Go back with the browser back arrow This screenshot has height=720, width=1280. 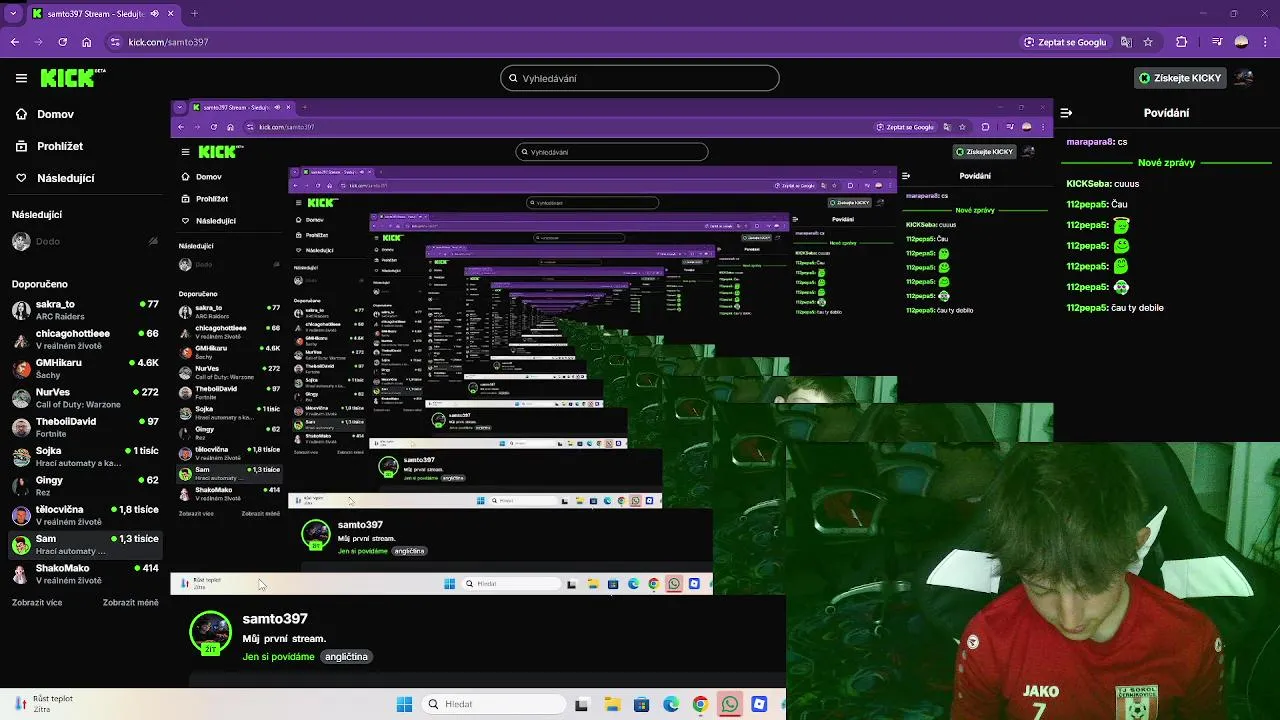pos(15,42)
